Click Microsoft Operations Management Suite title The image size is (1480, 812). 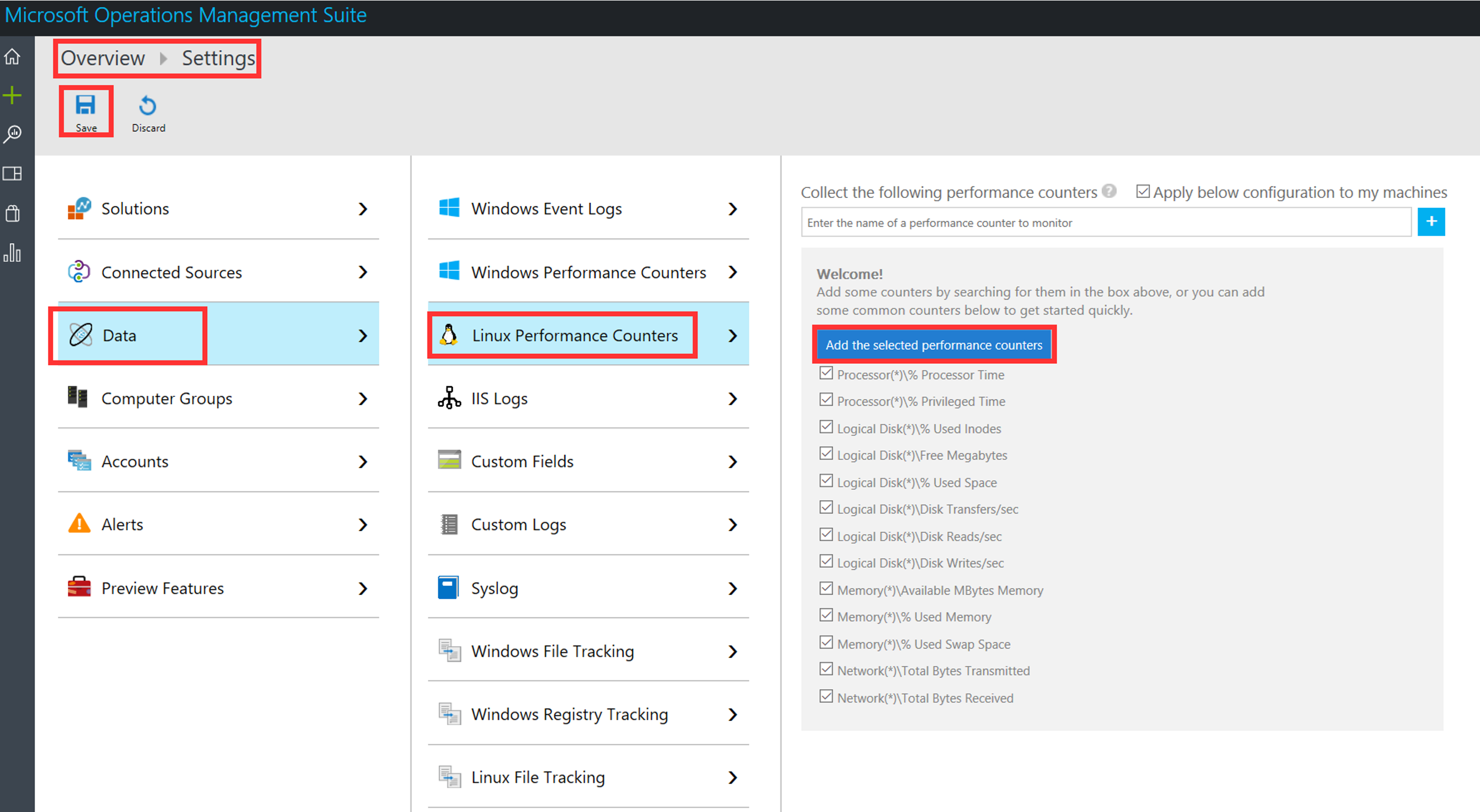pyautogui.click(x=186, y=15)
